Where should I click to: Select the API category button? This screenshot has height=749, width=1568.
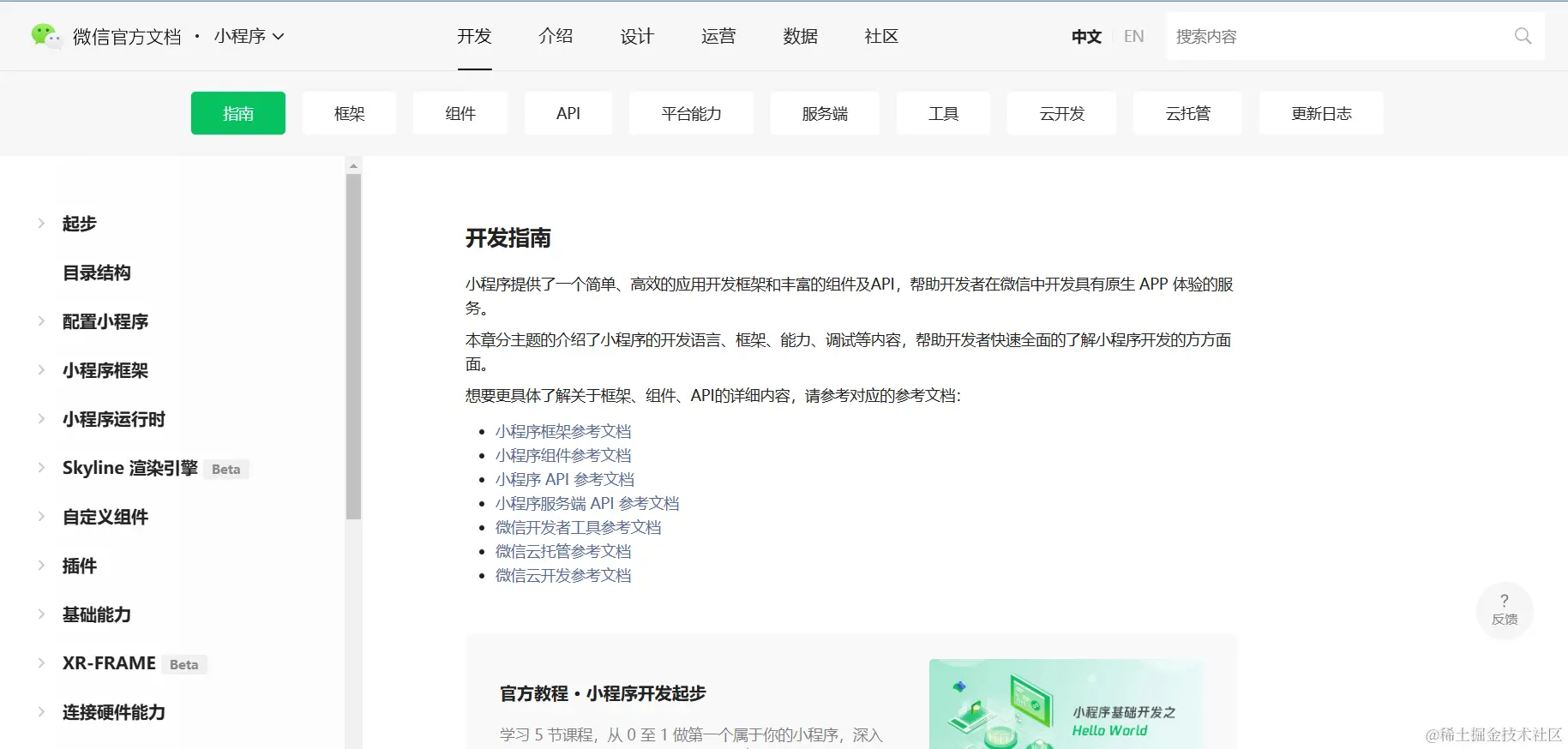(568, 113)
